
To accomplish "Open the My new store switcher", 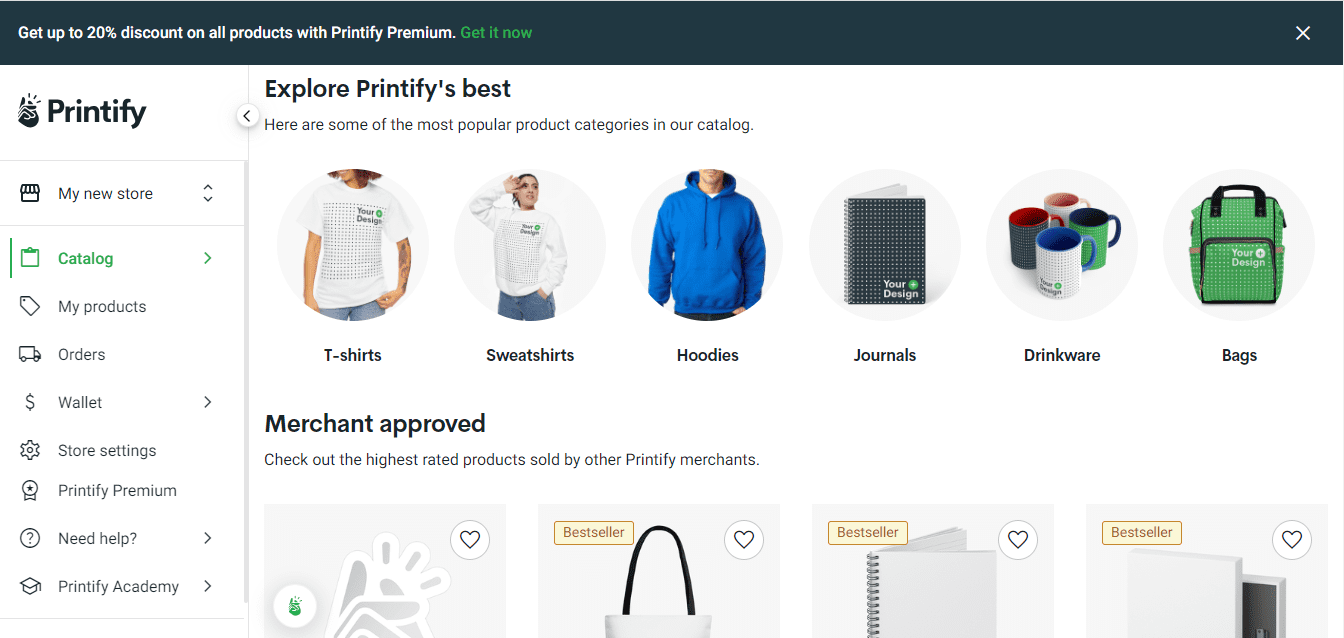I will (118, 193).
